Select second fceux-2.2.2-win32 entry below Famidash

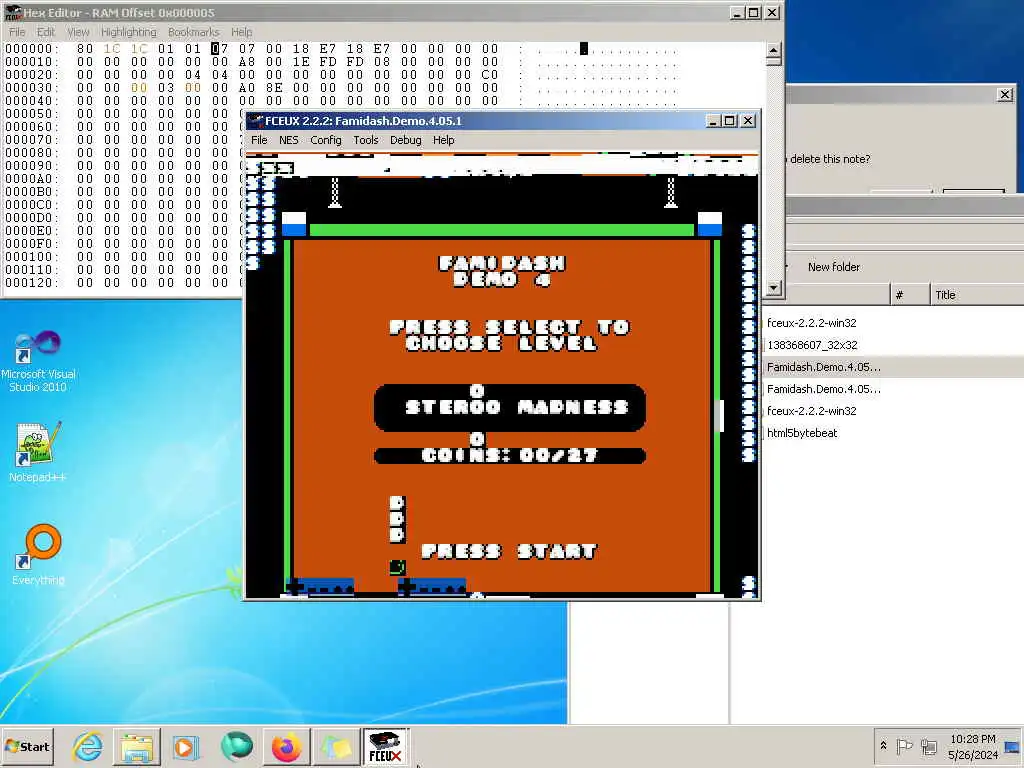(x=812, y=411)
